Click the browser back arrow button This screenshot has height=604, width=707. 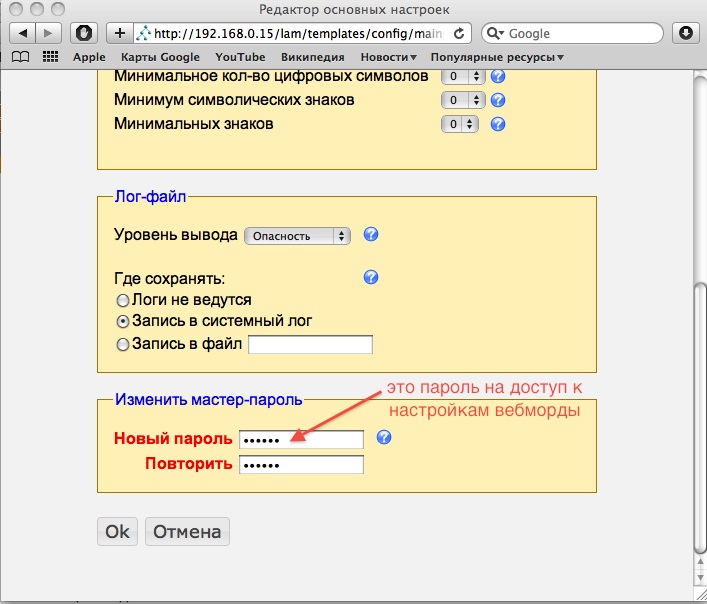point(22,33)
